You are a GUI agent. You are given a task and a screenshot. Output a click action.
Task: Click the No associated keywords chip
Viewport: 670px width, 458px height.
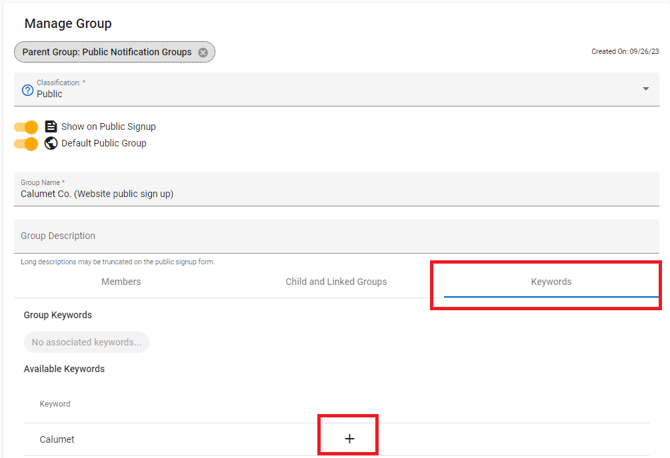[x=86, y=342]
